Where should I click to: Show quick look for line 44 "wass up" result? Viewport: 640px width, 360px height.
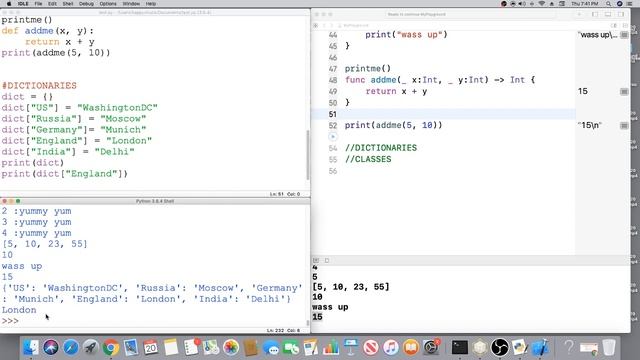[x=624, y=35]
